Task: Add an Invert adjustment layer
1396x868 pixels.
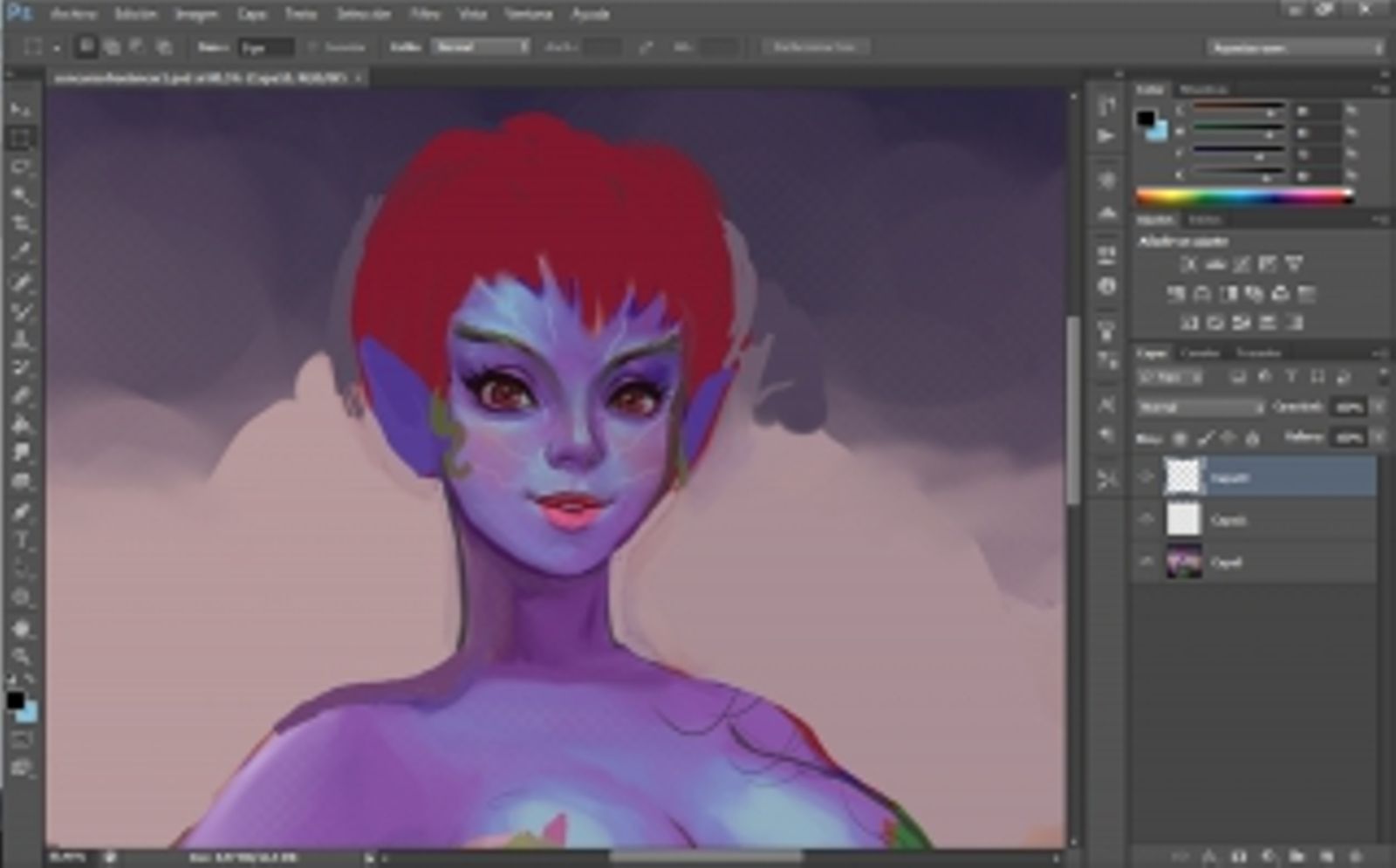Action: [1188, 323]
